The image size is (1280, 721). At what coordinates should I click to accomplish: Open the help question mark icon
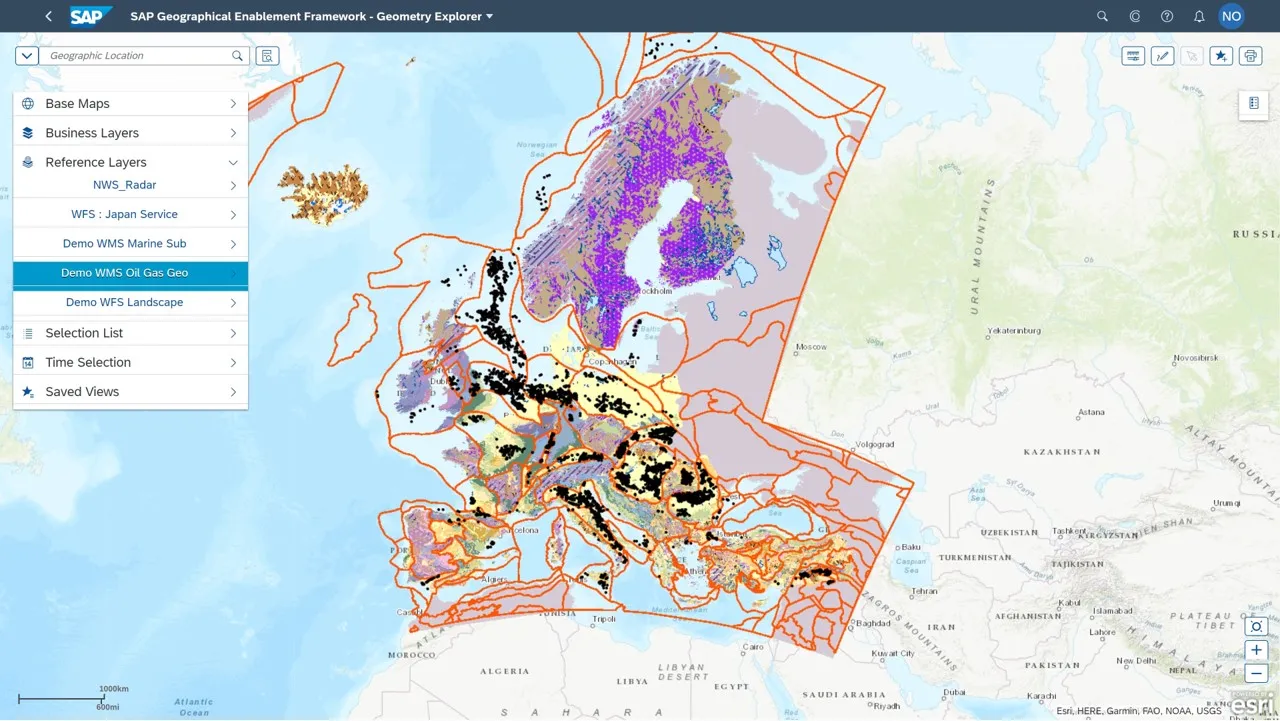coord(1167,16)
